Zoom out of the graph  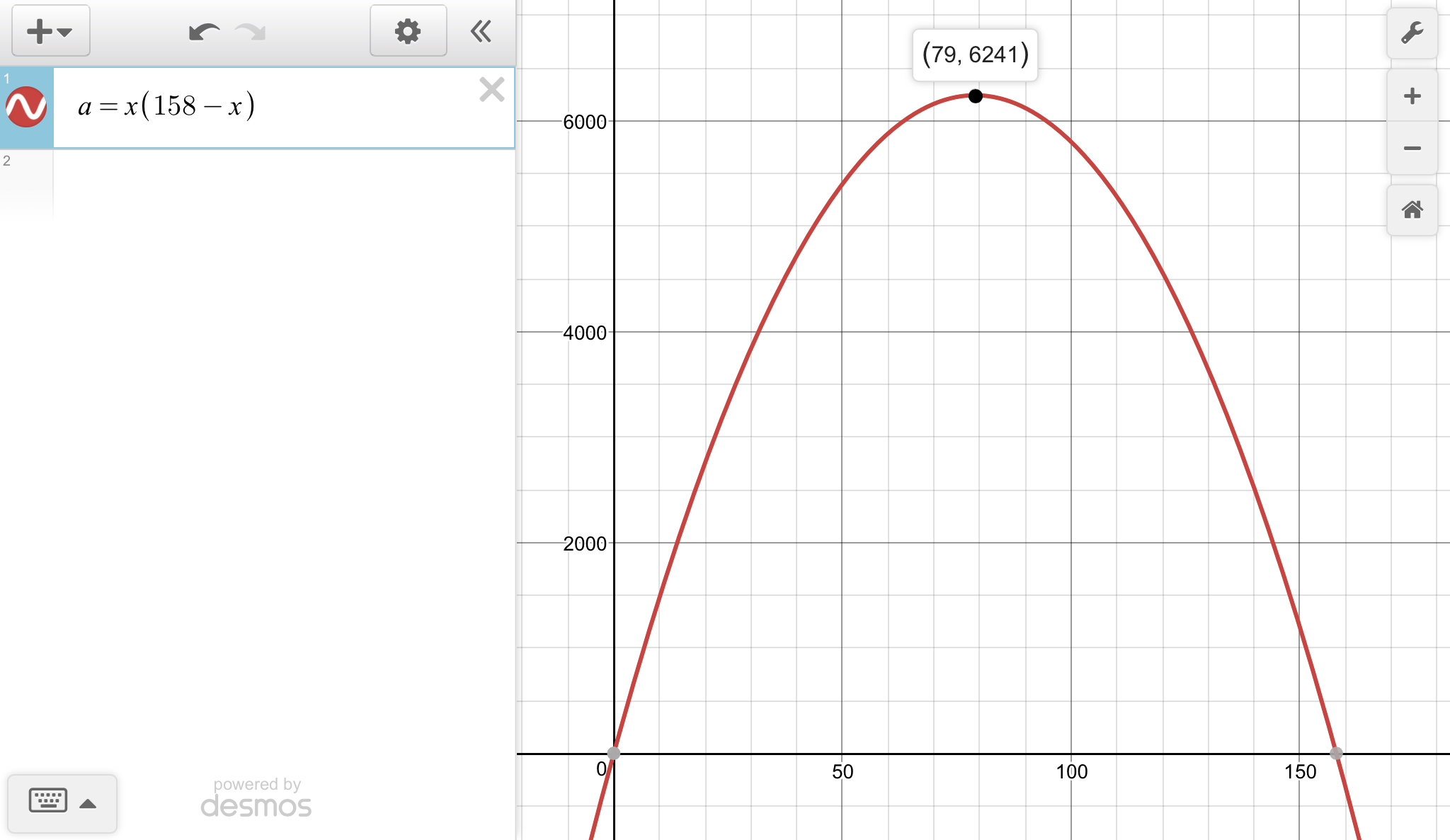point(1412,149)
